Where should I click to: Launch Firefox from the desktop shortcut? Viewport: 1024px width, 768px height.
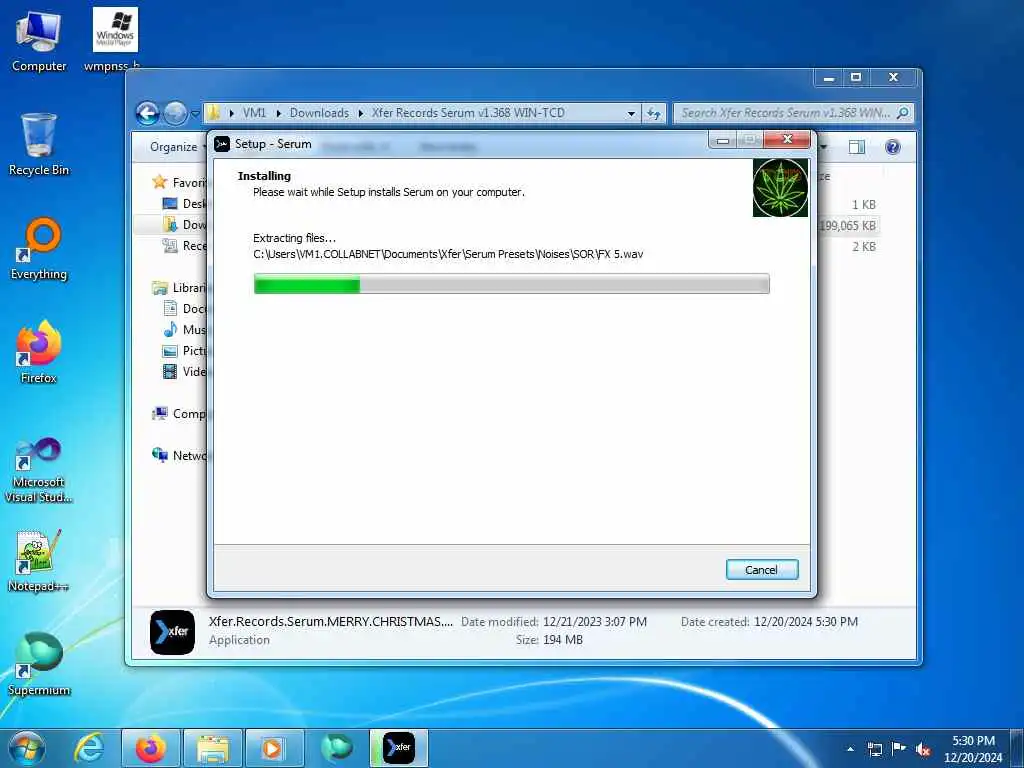[39, 353]
